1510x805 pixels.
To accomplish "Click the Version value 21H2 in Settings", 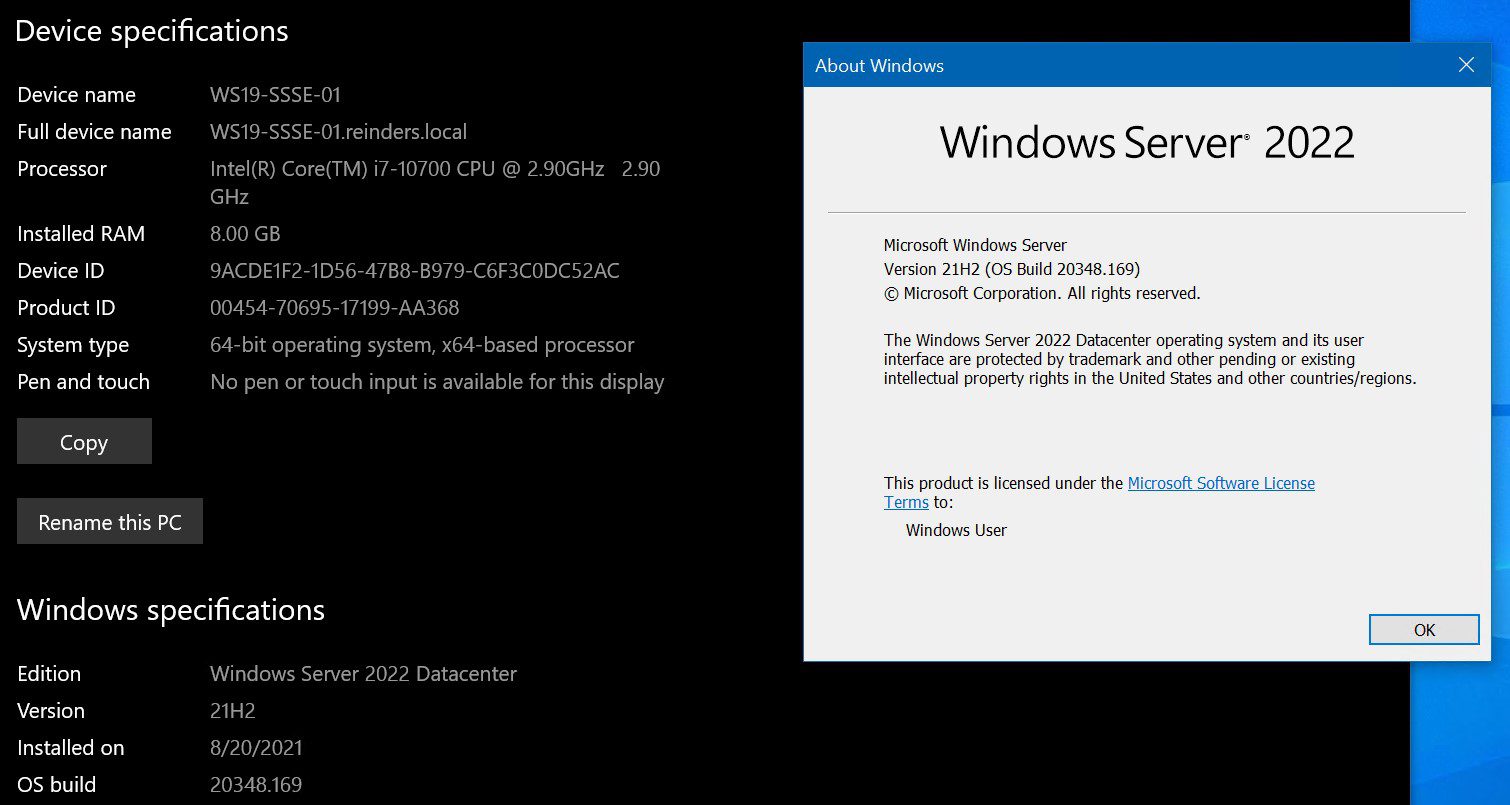I will (233, 711).
